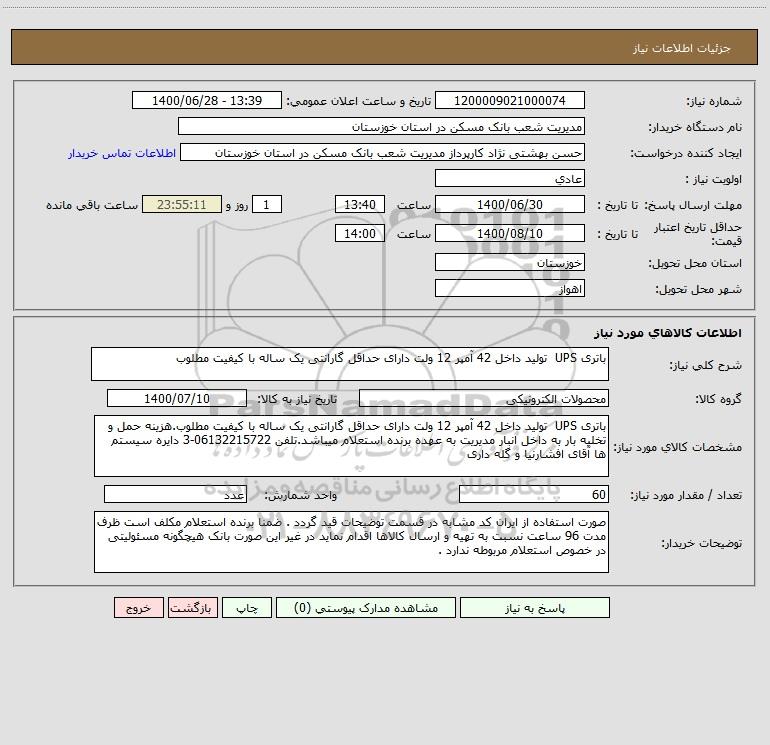Click the مهلت ارسال پاسخ label
This screenshot has width=770, height=745.
(x=694, y=205)
